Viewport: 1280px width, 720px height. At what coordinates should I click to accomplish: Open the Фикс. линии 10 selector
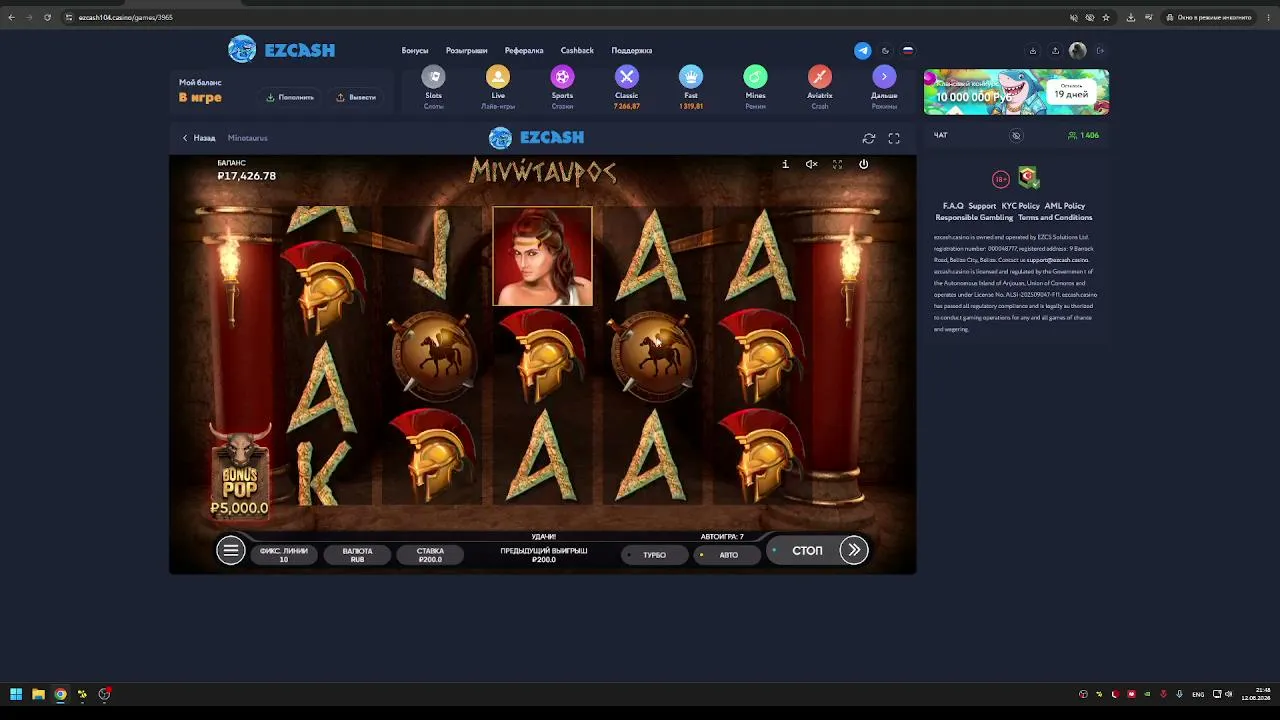284,555
